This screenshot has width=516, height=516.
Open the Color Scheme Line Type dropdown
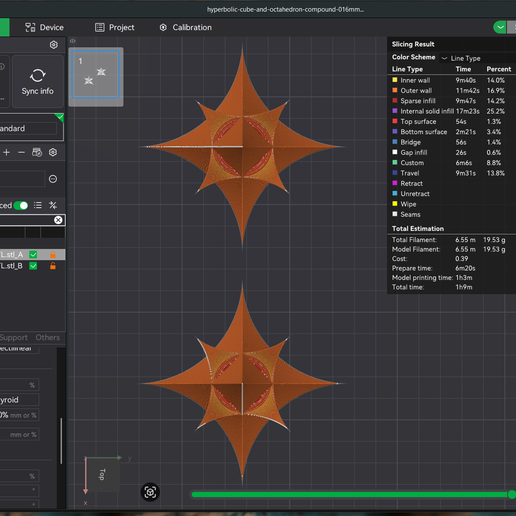pyautogui.click(x=477, y=58)
